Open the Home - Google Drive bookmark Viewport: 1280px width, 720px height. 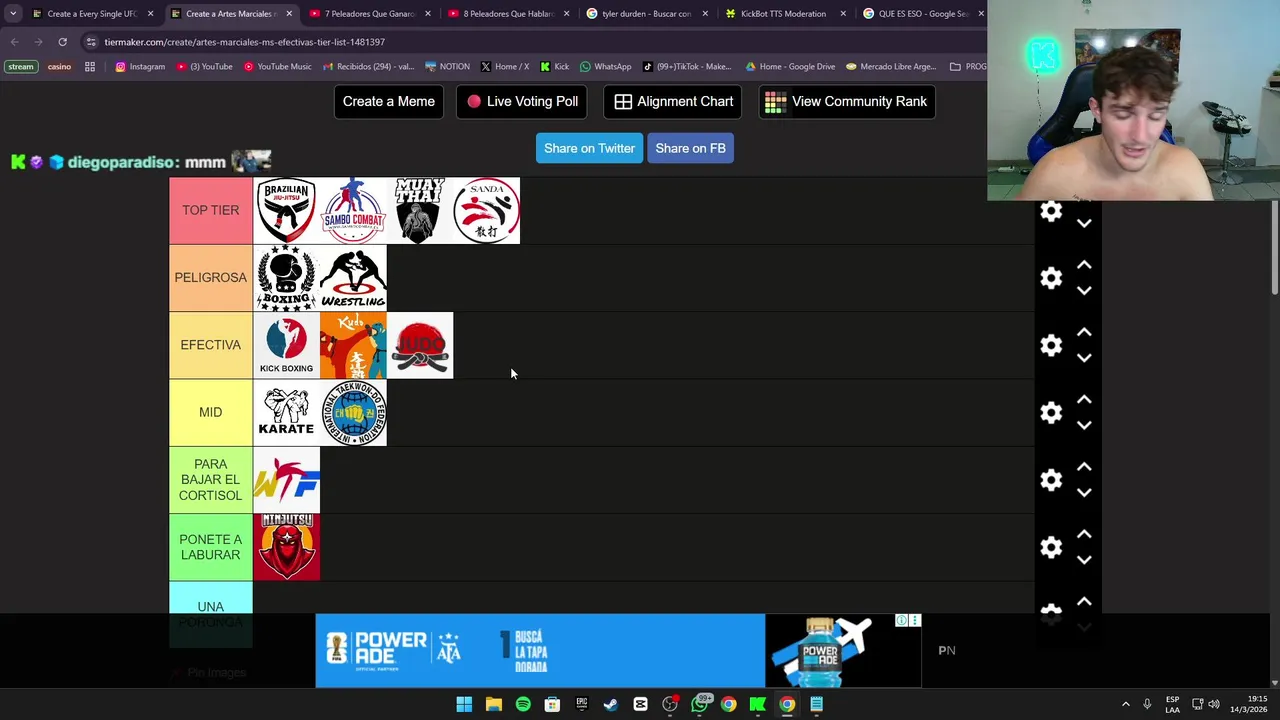tap(790, 67)
